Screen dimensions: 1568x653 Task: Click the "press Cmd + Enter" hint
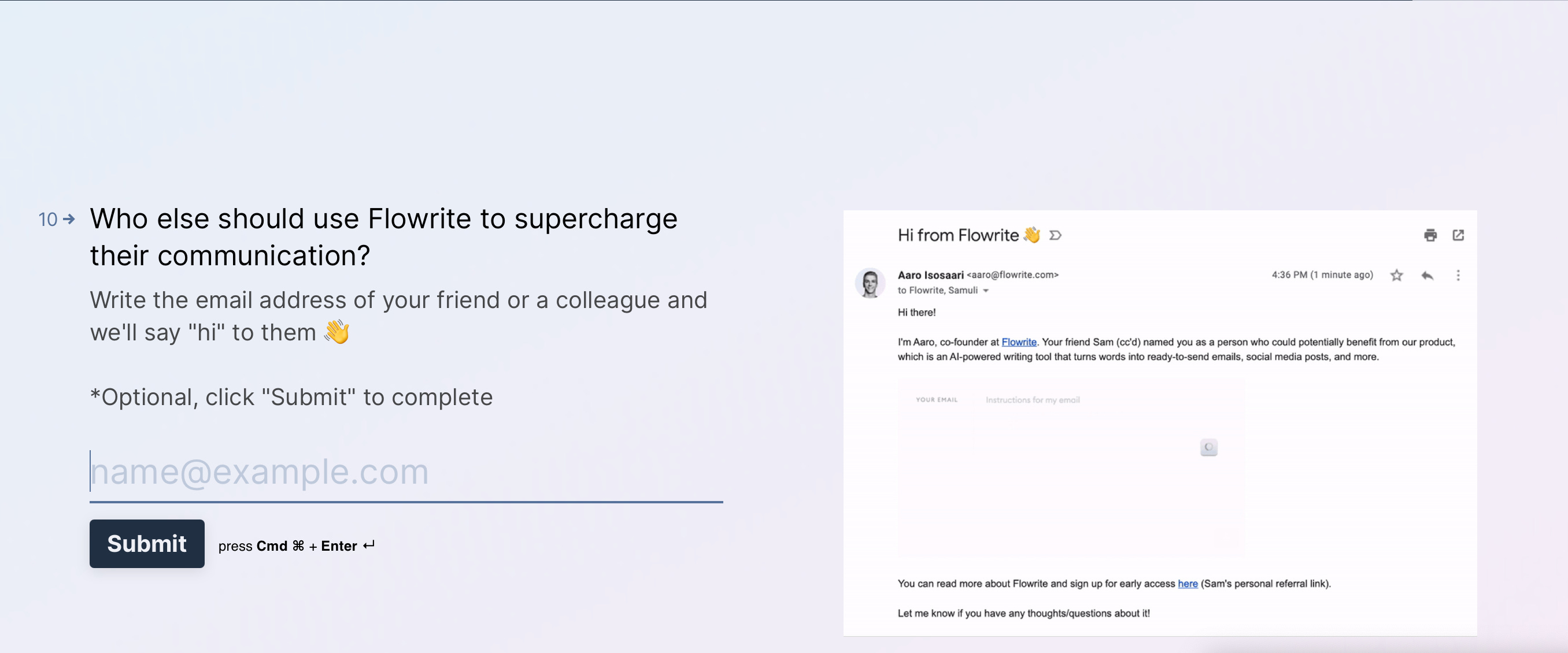(x=296, y=546)
